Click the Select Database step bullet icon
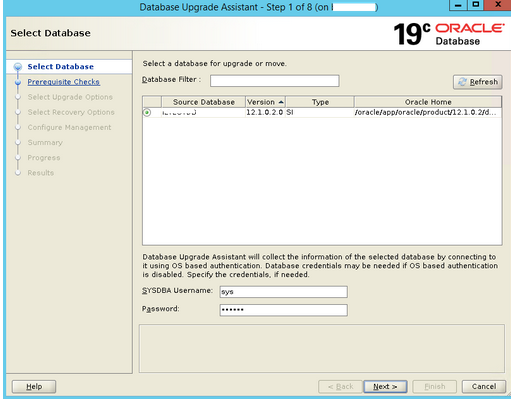This screenshot has width=511, height=403. click(18, 67)
